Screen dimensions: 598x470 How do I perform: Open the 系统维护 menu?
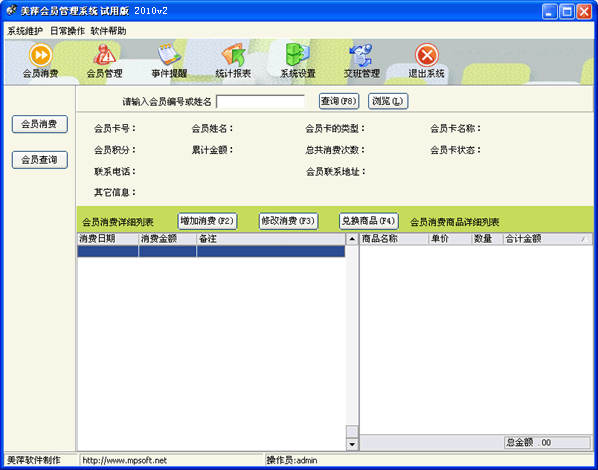(25, 31)
